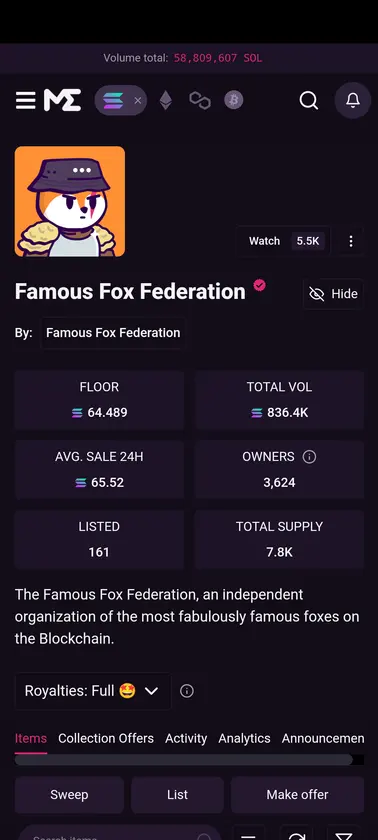This screenshot has width=378, height=840.
Task: Click the horizontal tabs scrollbar
Action: click(x=184, y=760)
